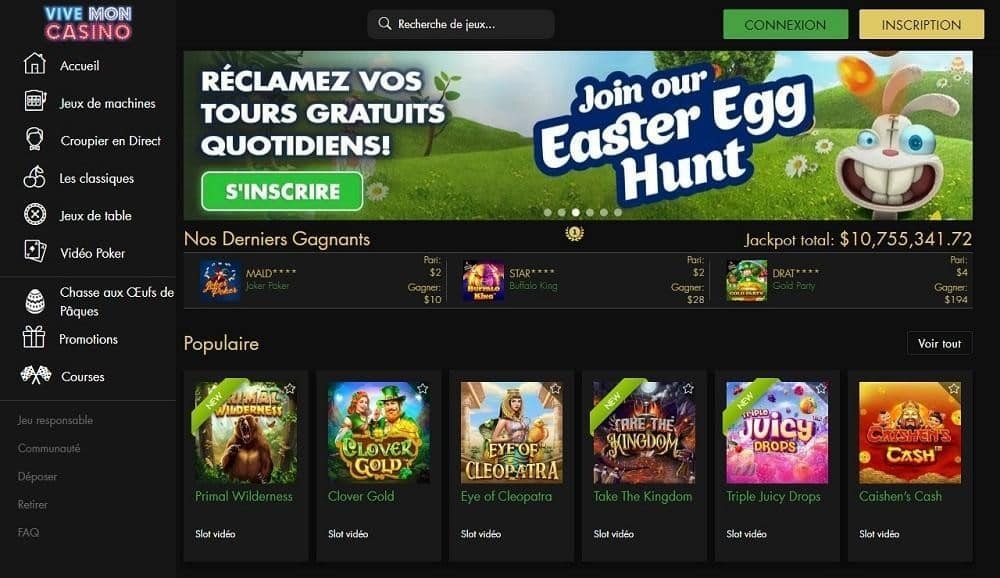Toggle favorite star on Primal Wilderness

click(x=290, y=389)
